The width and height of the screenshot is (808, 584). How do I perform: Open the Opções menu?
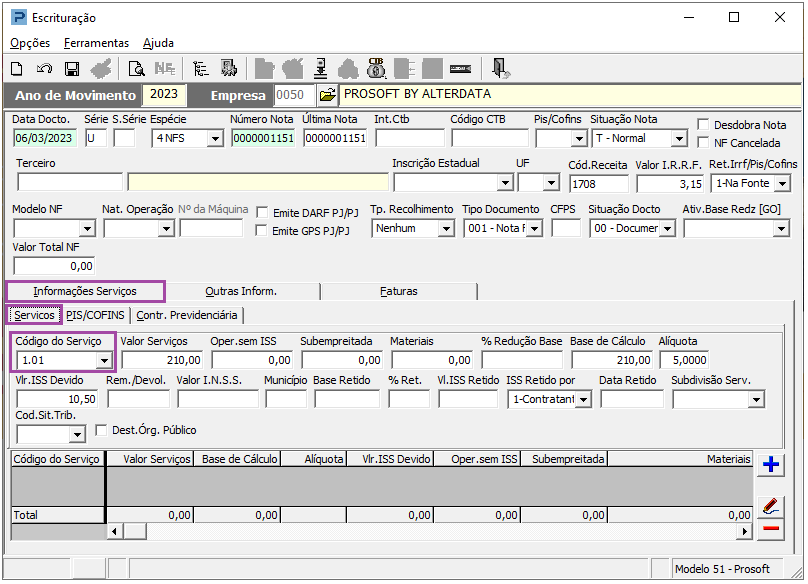30,43
